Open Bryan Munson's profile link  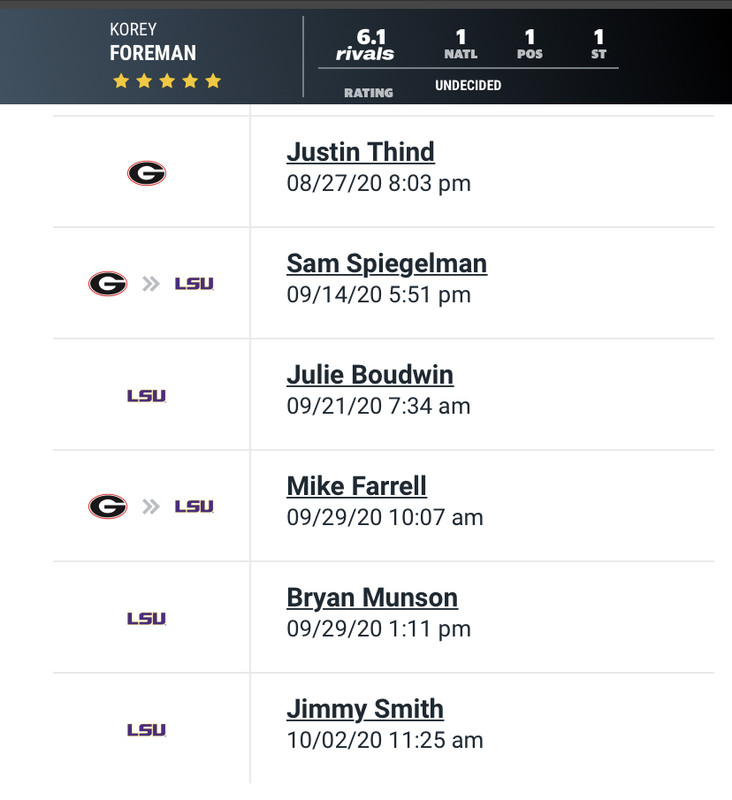click(x=372, y=598)
